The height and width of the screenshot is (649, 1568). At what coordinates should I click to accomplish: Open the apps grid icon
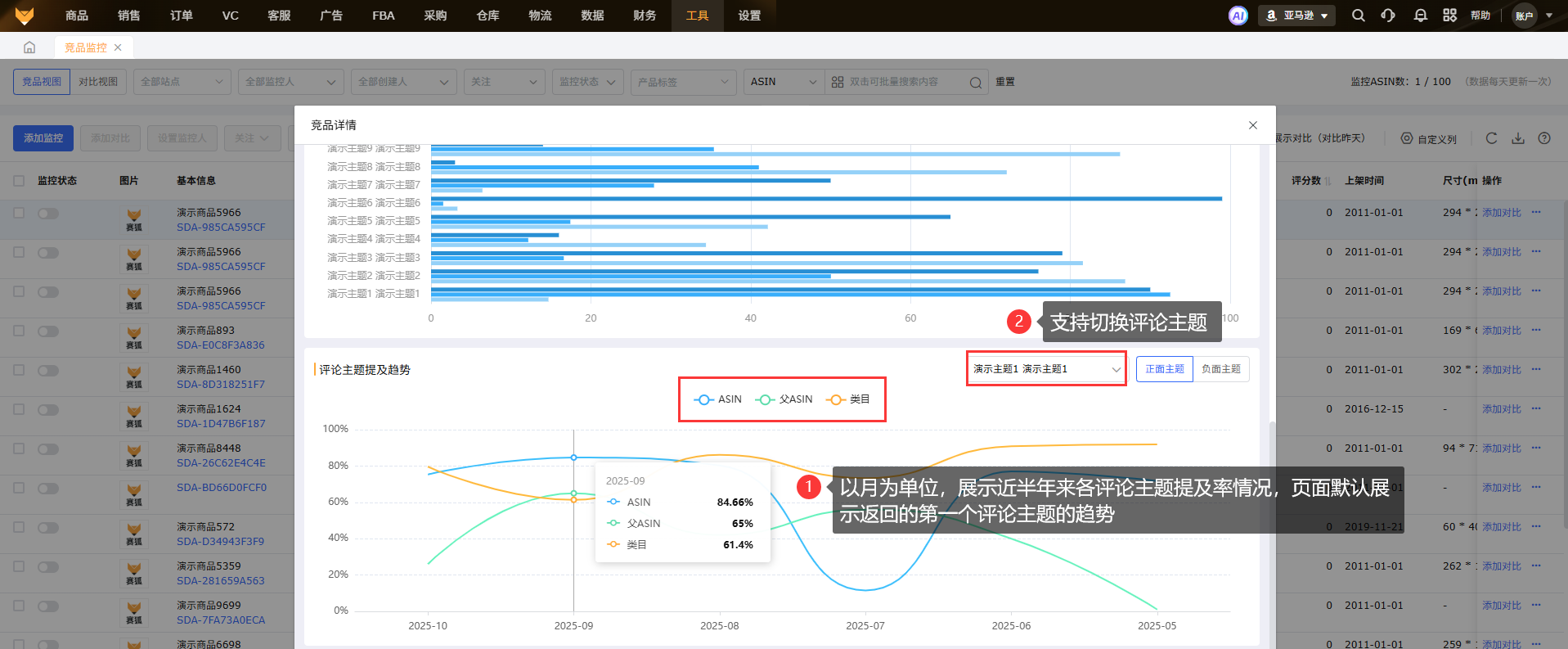pos(1449,16)
